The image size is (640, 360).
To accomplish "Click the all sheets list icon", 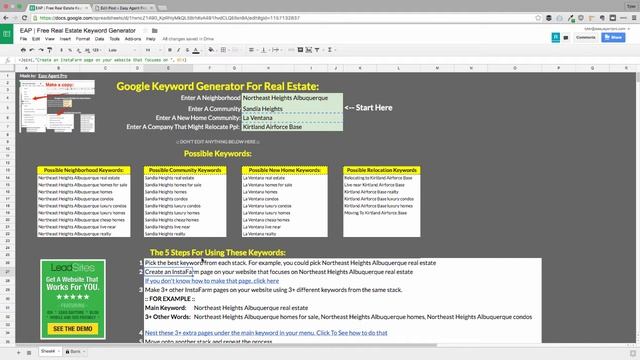I will [29, 352].
